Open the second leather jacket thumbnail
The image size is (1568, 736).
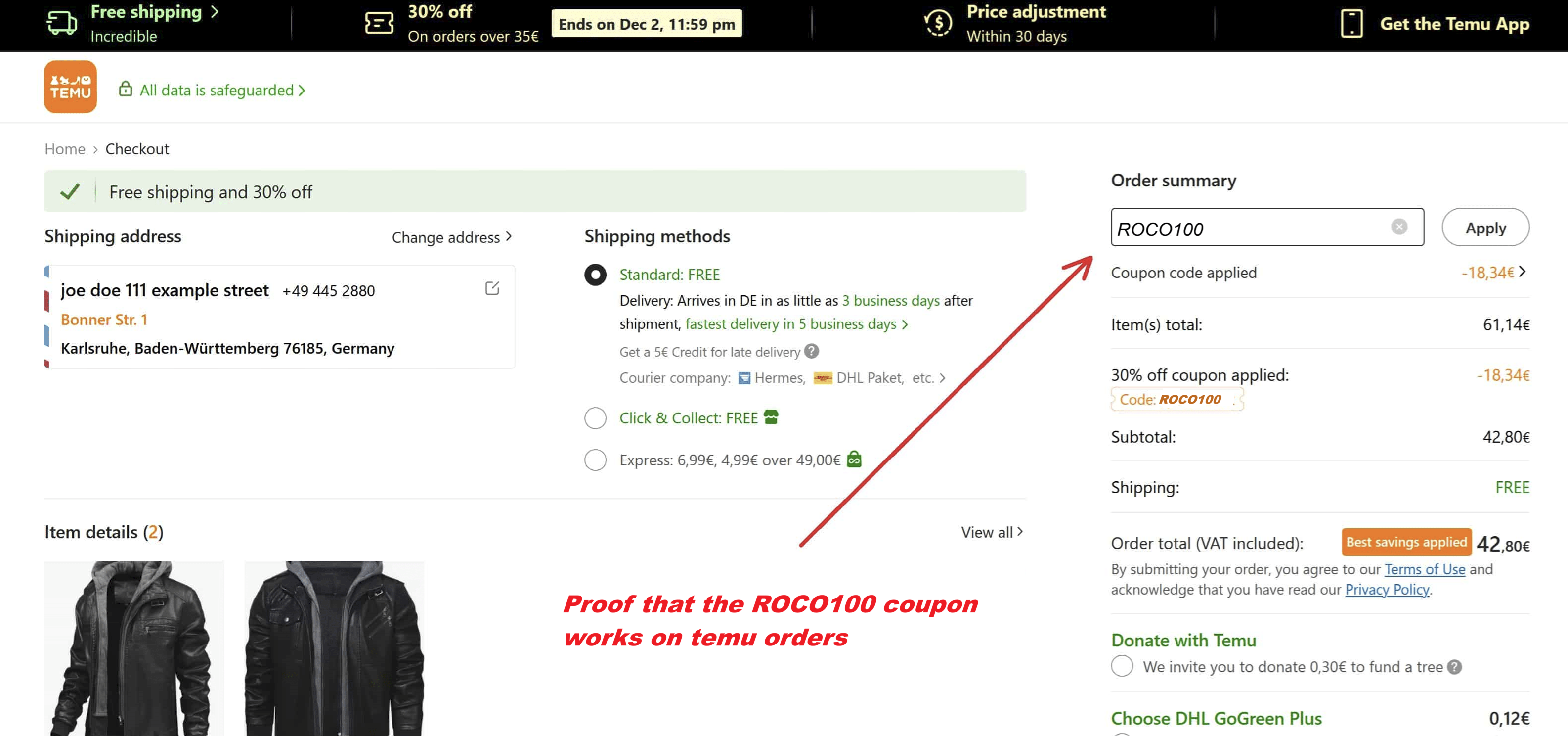click(x=334, y=648)
